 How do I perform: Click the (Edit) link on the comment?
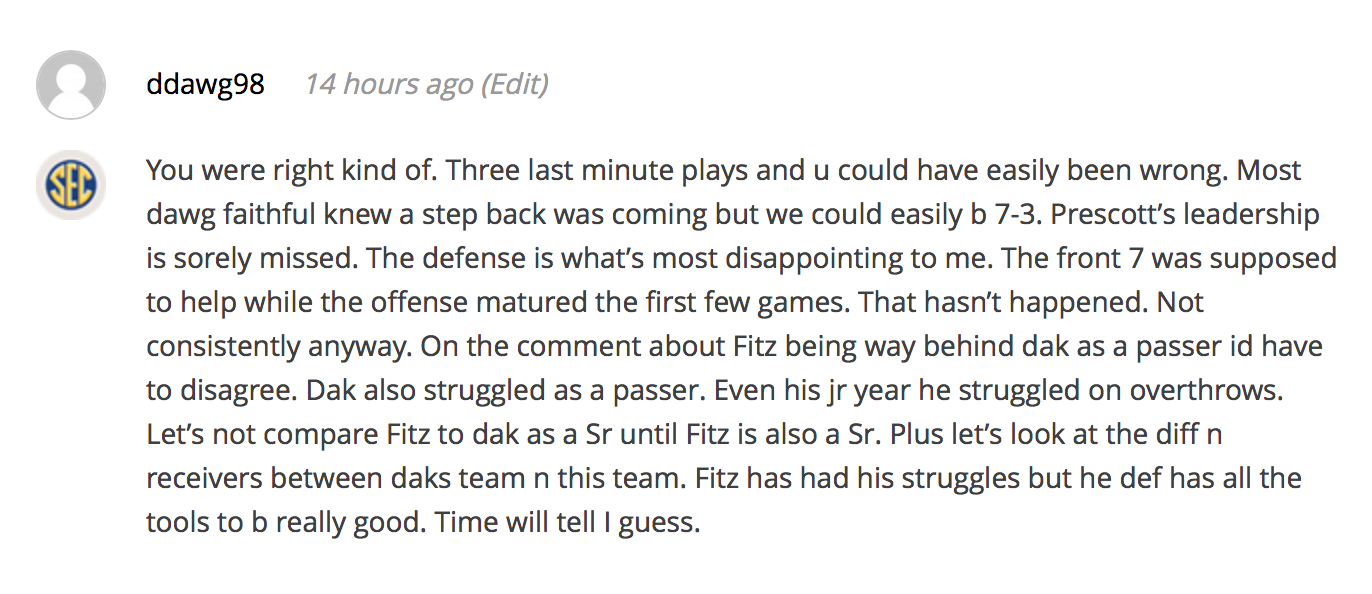coord(514,84)
